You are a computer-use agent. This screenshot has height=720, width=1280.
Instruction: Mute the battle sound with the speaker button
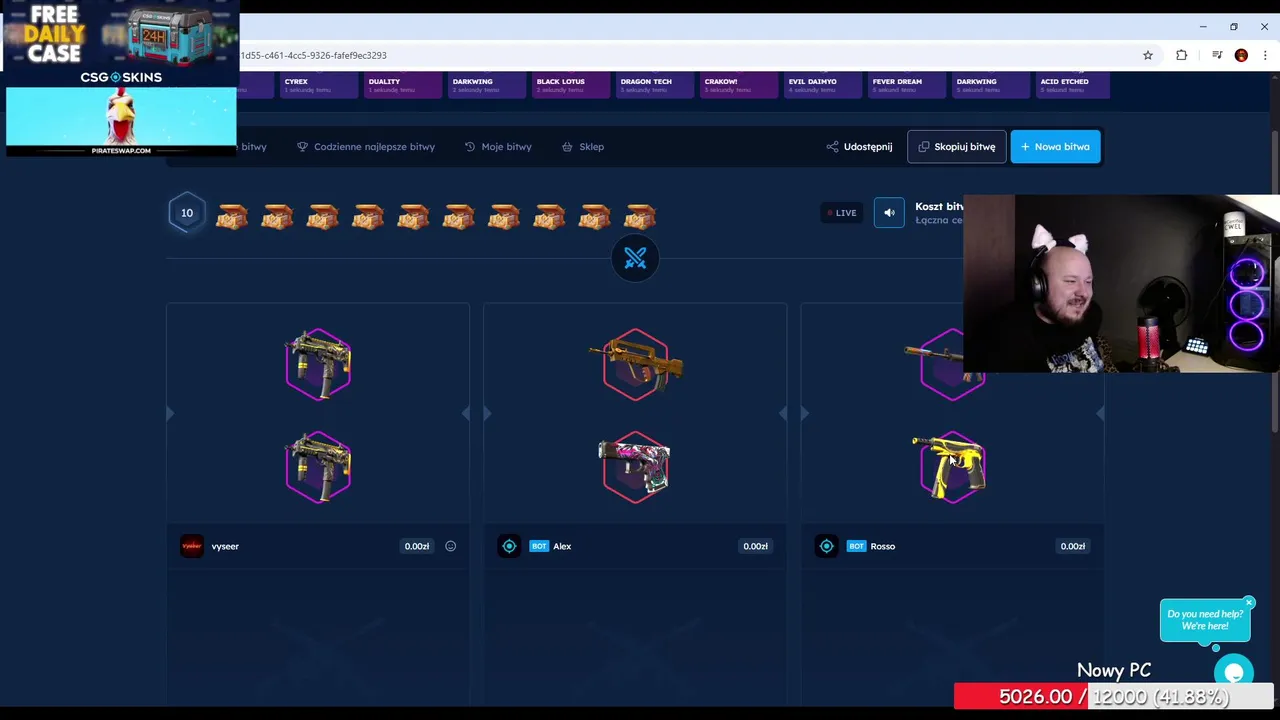[888, 212]
